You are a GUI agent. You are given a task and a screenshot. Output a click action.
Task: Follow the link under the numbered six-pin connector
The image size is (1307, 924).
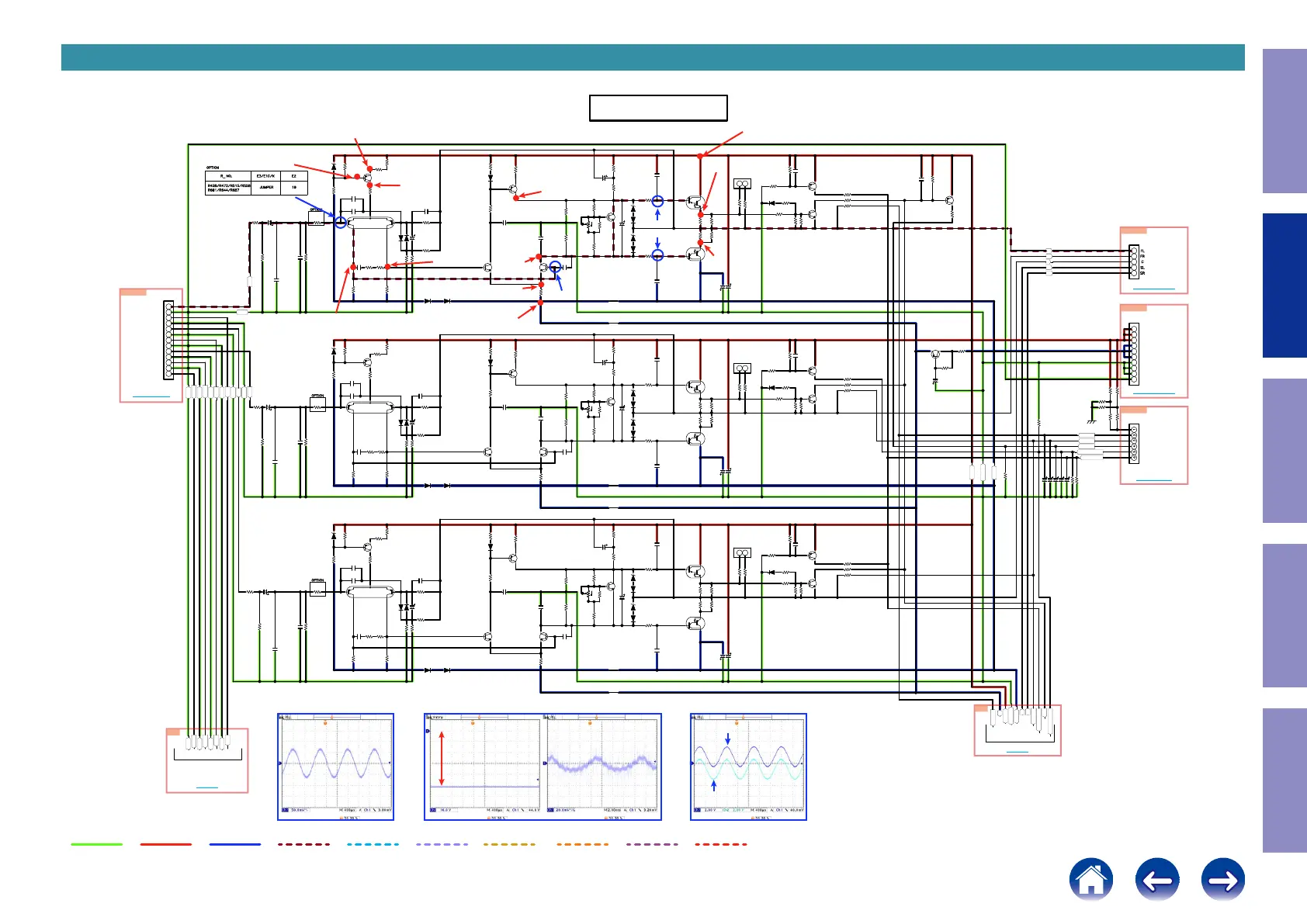point(1154,480)
